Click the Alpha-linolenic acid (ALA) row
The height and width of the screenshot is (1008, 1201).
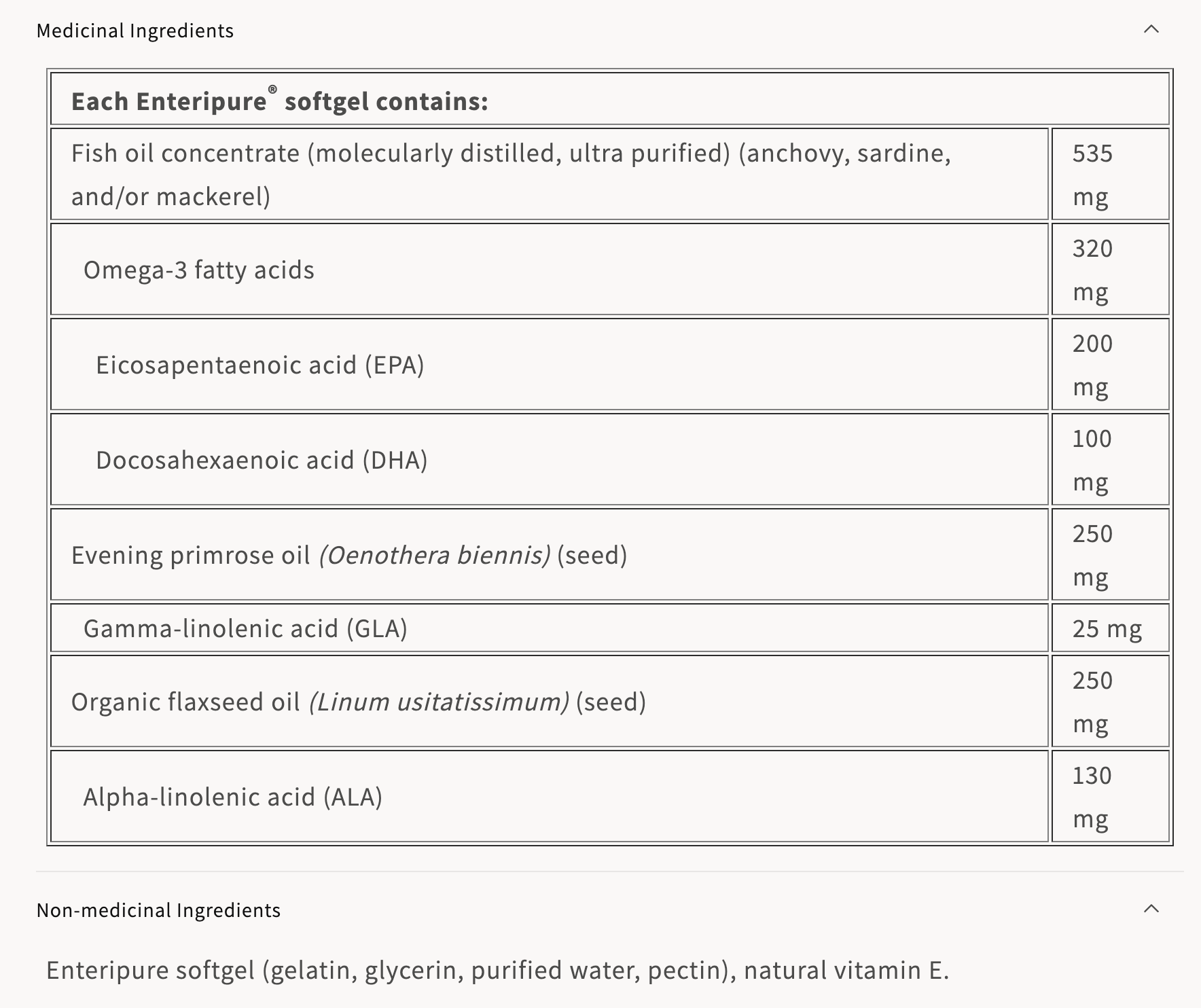pyautogui.click(x=233, y=797)
